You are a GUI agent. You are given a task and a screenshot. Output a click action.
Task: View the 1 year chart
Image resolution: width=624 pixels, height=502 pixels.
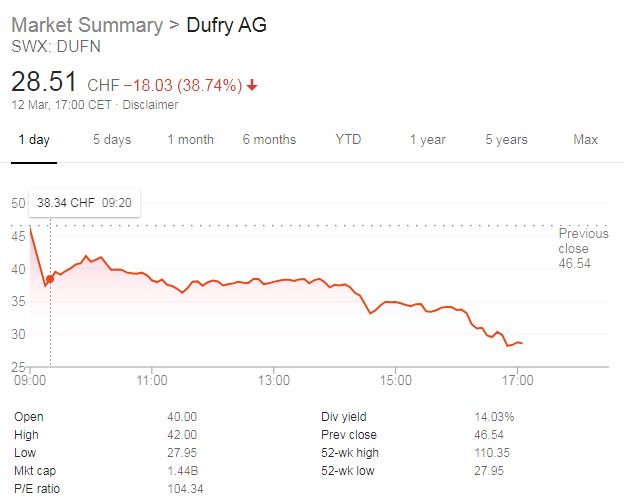point(428,140)
